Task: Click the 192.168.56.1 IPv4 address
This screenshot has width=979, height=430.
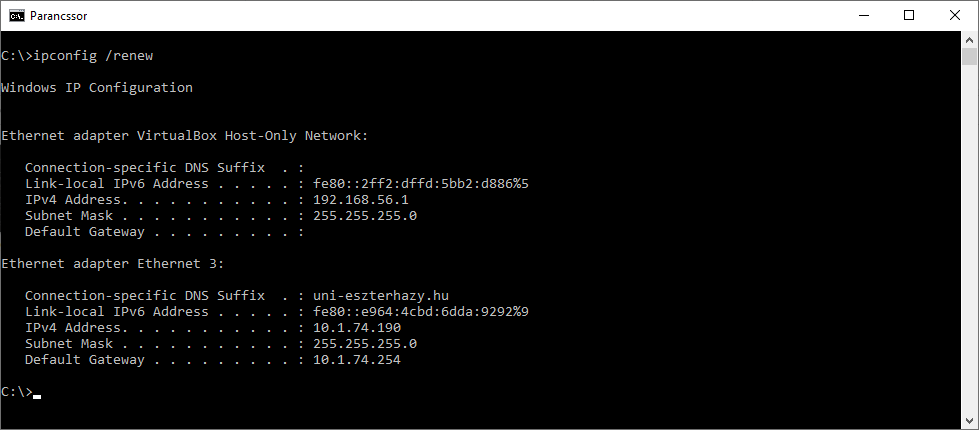Action: (x=361, y=200)
